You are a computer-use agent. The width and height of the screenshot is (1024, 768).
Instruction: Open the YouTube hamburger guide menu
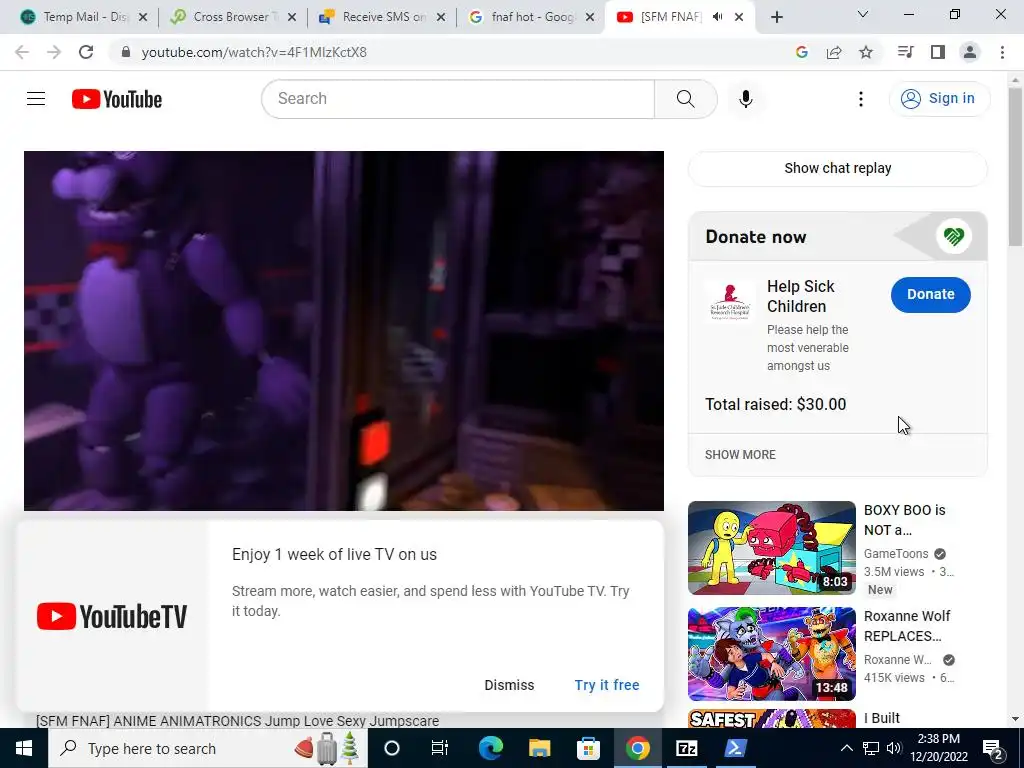pyautogui.click(x=36, y=99)
